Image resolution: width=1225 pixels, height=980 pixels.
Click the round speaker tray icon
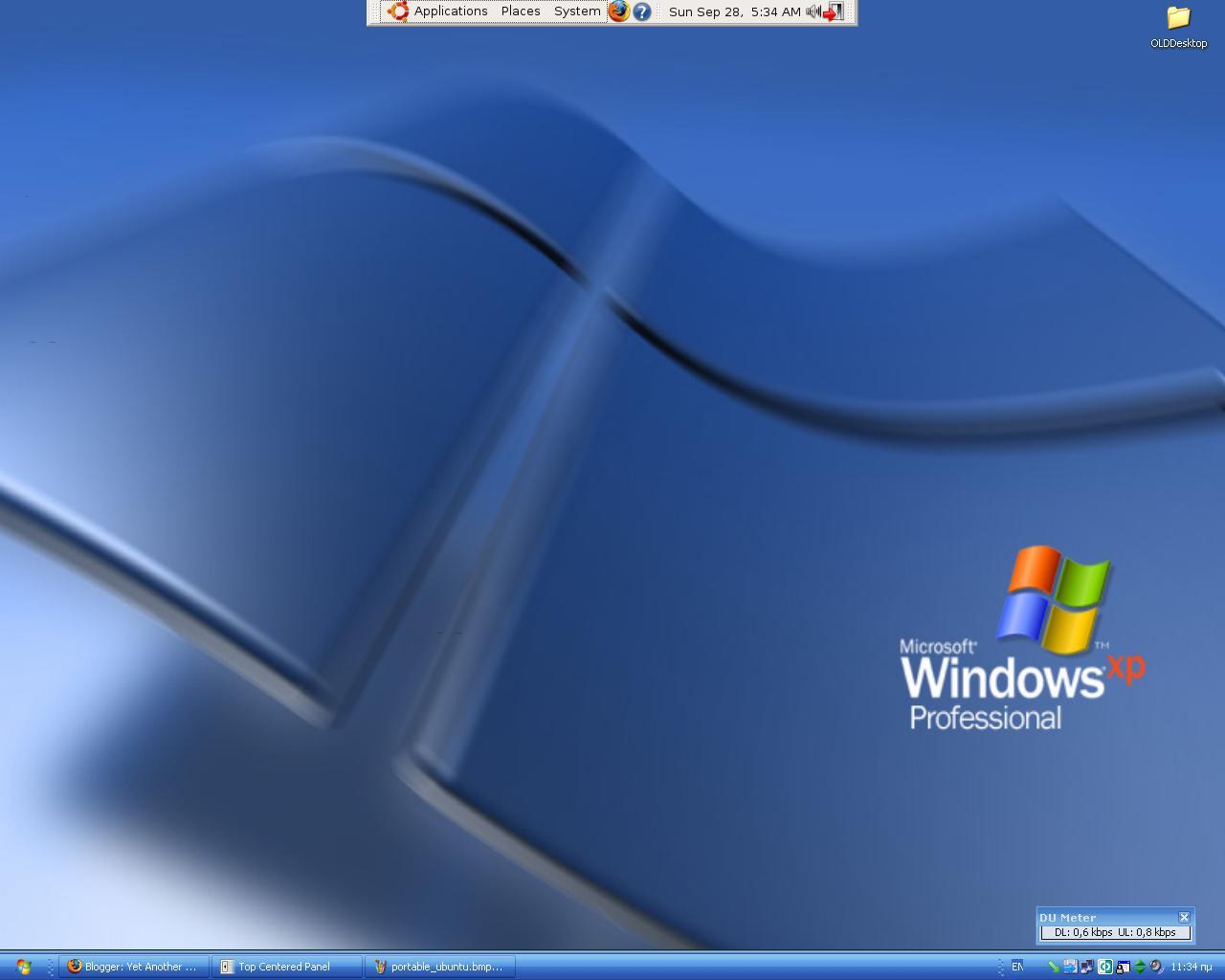[1157, 967]
